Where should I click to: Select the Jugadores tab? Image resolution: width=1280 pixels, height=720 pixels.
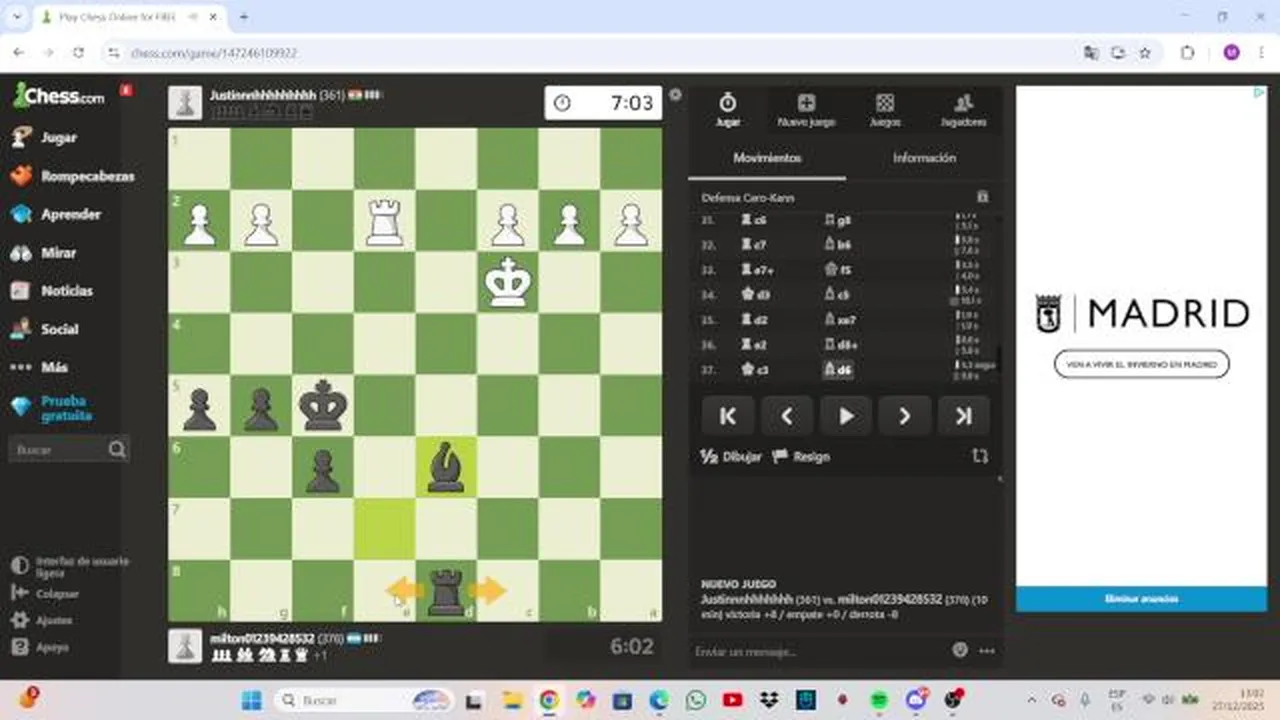(x=963, y=110)
